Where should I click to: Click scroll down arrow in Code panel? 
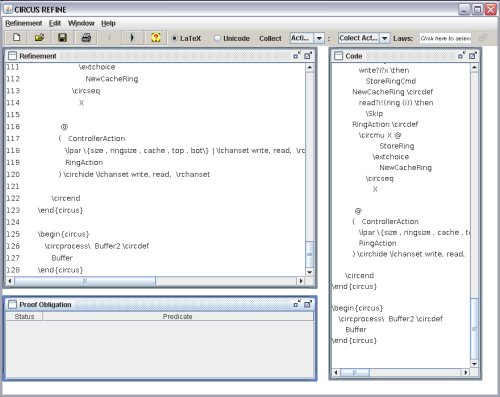474,364
